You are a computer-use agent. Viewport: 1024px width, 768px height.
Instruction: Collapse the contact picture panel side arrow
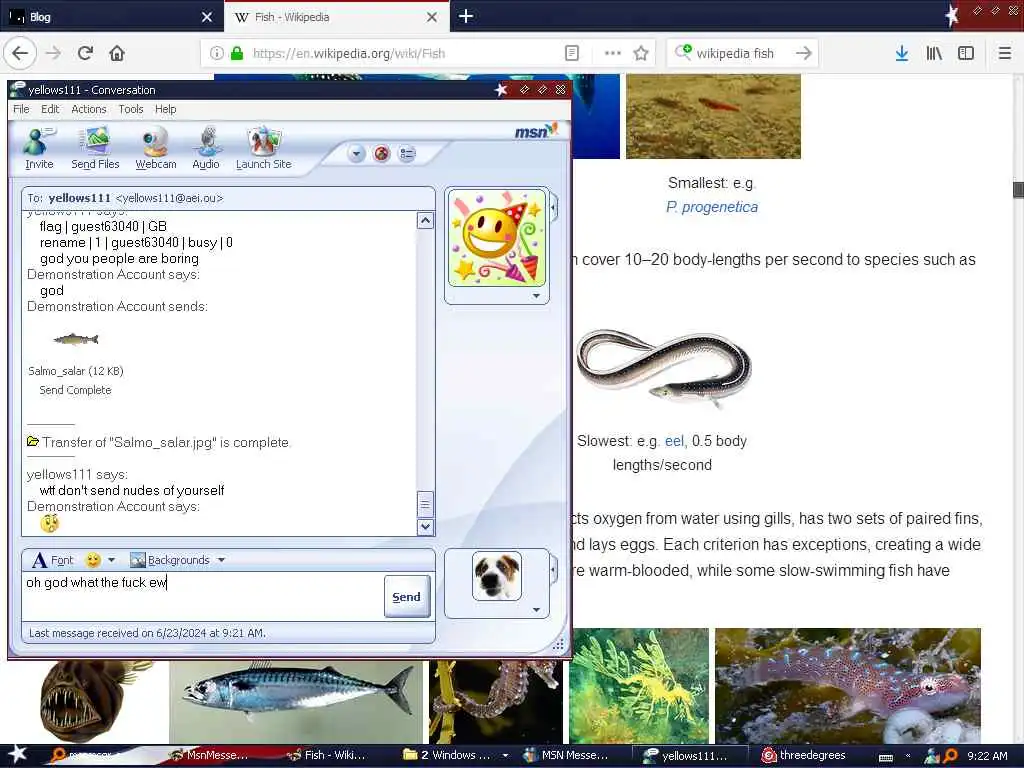click(x=554, y=208)
